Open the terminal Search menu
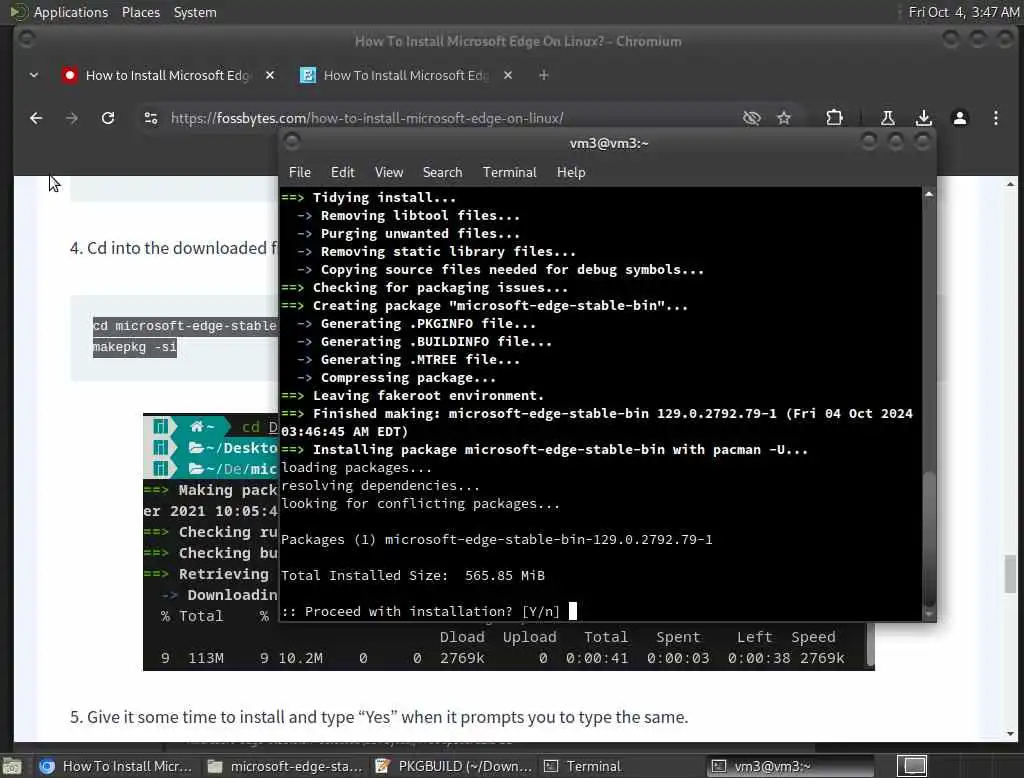The width and height of the screenshot is (1024, 778). (442, 172)
